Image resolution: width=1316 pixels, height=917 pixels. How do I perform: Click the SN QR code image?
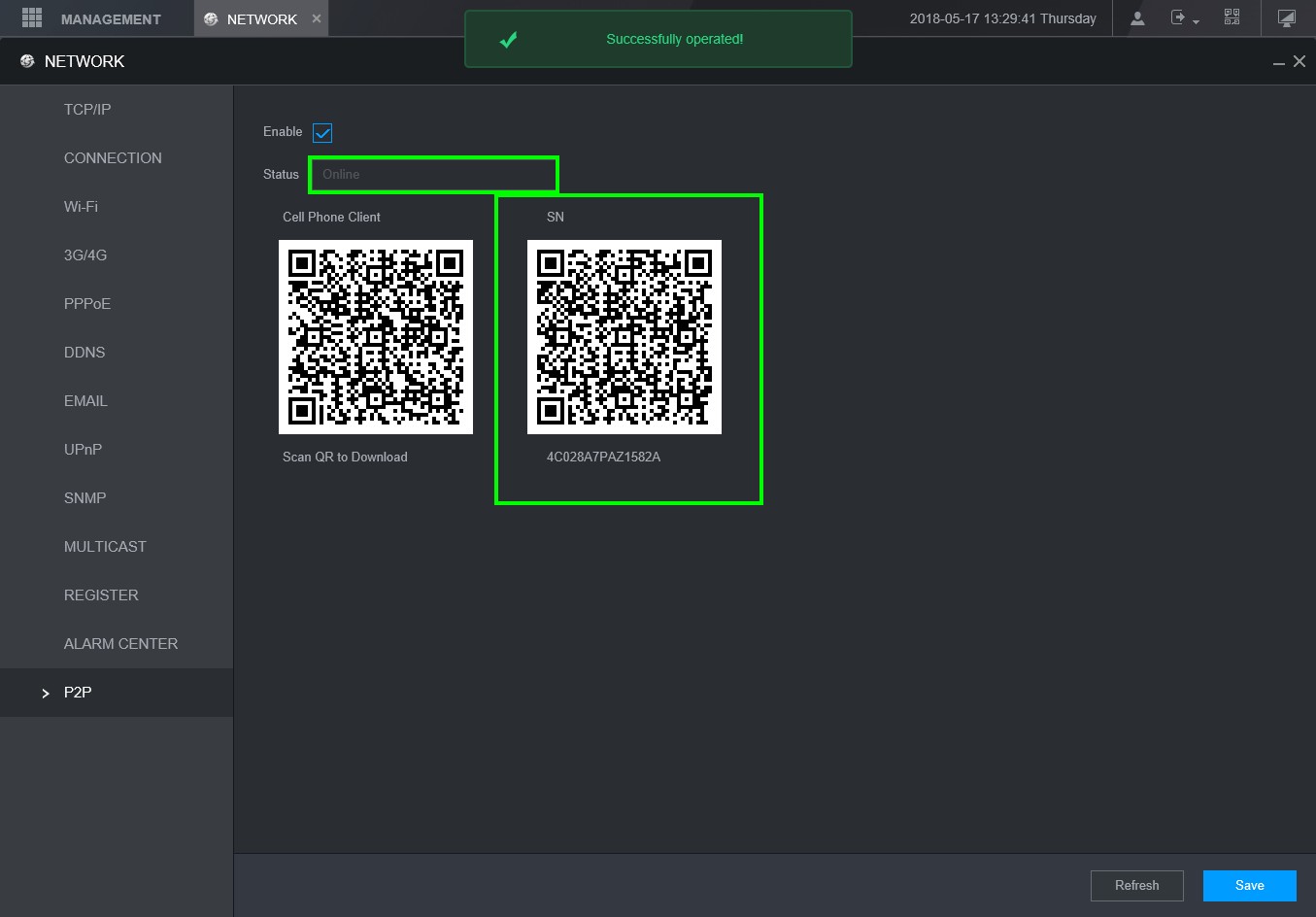624,337
